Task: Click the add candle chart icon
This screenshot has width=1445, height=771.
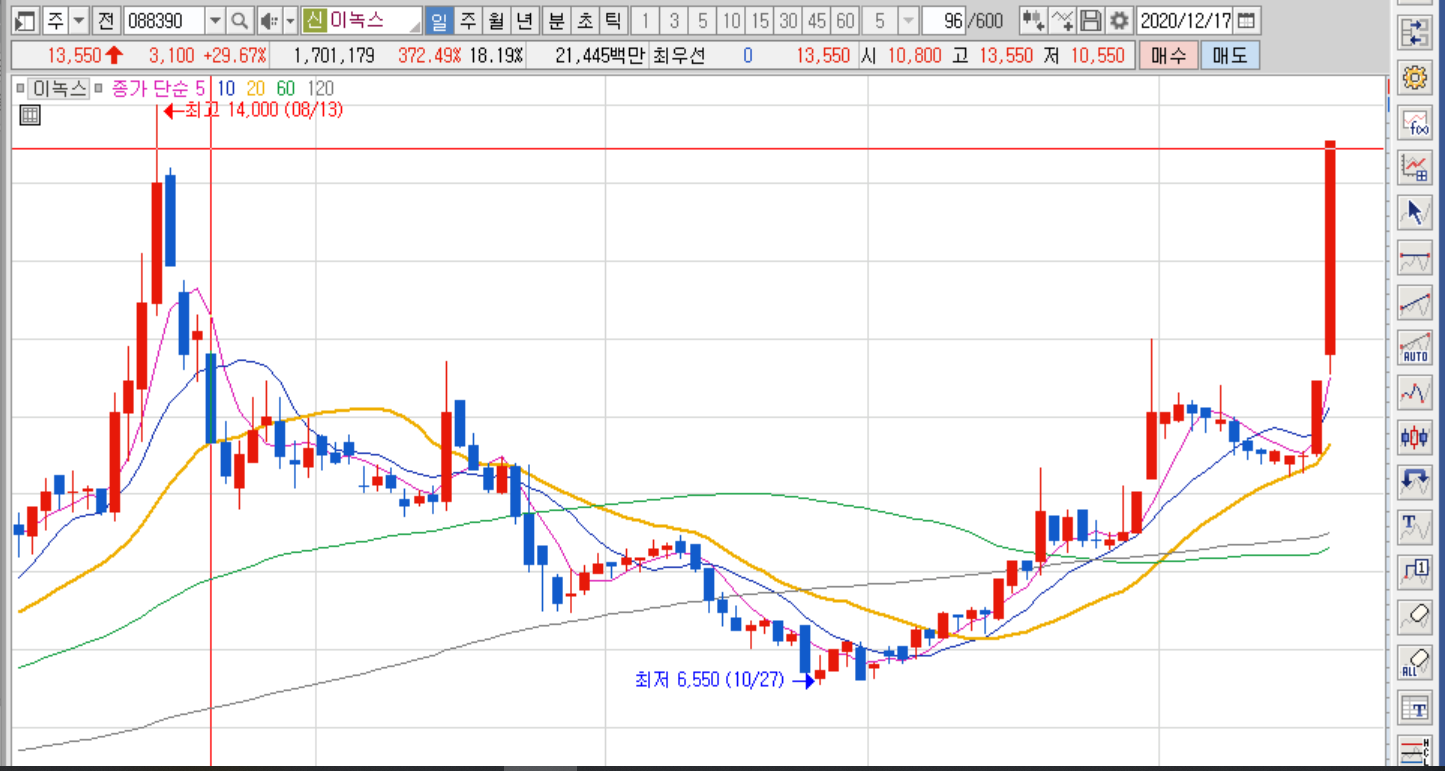Action: coord(1034,20)
